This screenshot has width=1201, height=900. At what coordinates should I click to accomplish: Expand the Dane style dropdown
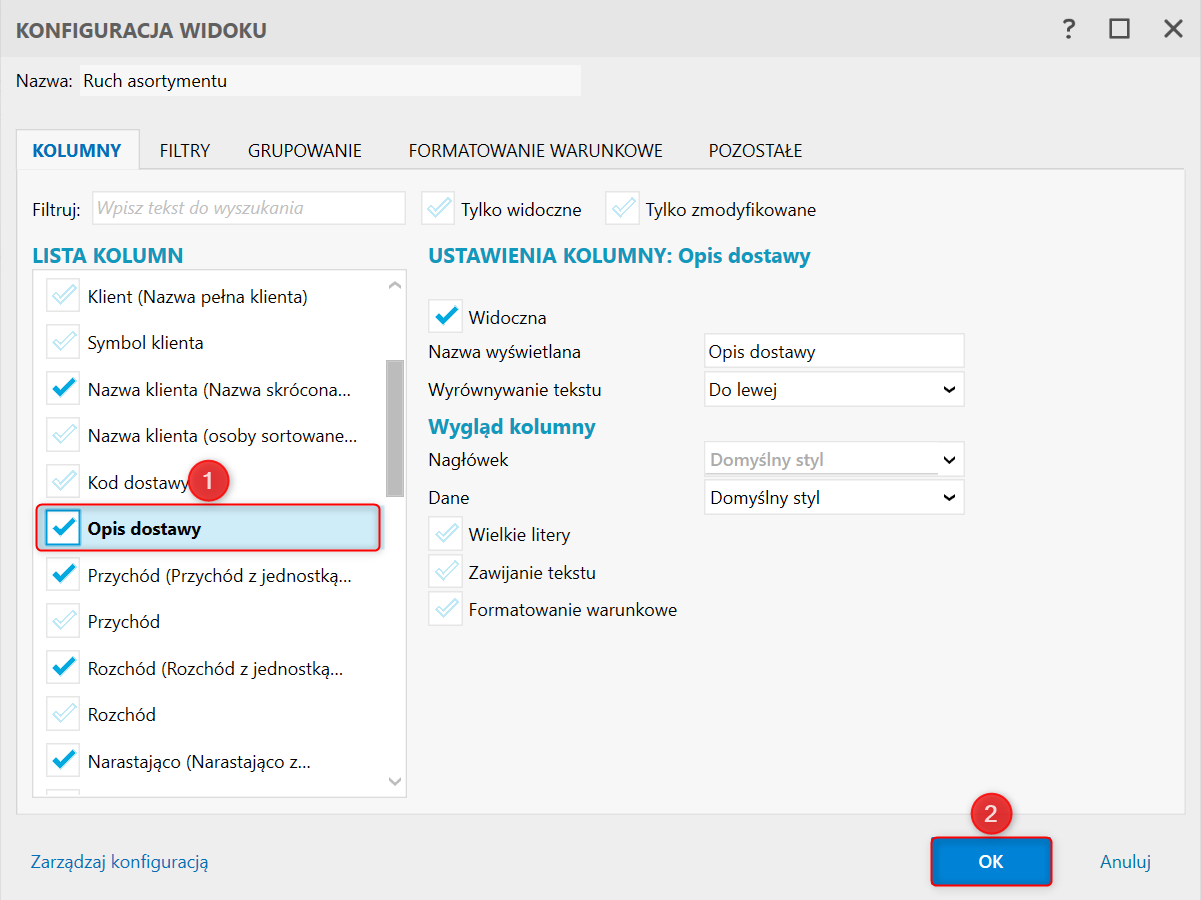[834, 497]
